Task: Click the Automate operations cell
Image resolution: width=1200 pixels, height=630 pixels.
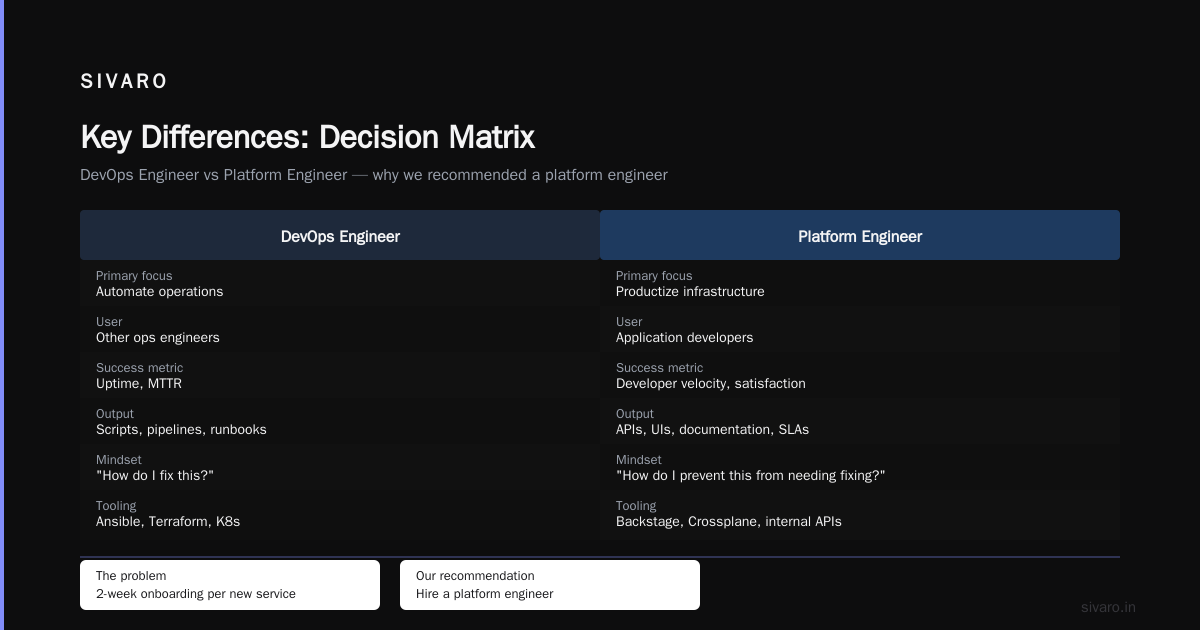Action: click(x=340, y=284)
